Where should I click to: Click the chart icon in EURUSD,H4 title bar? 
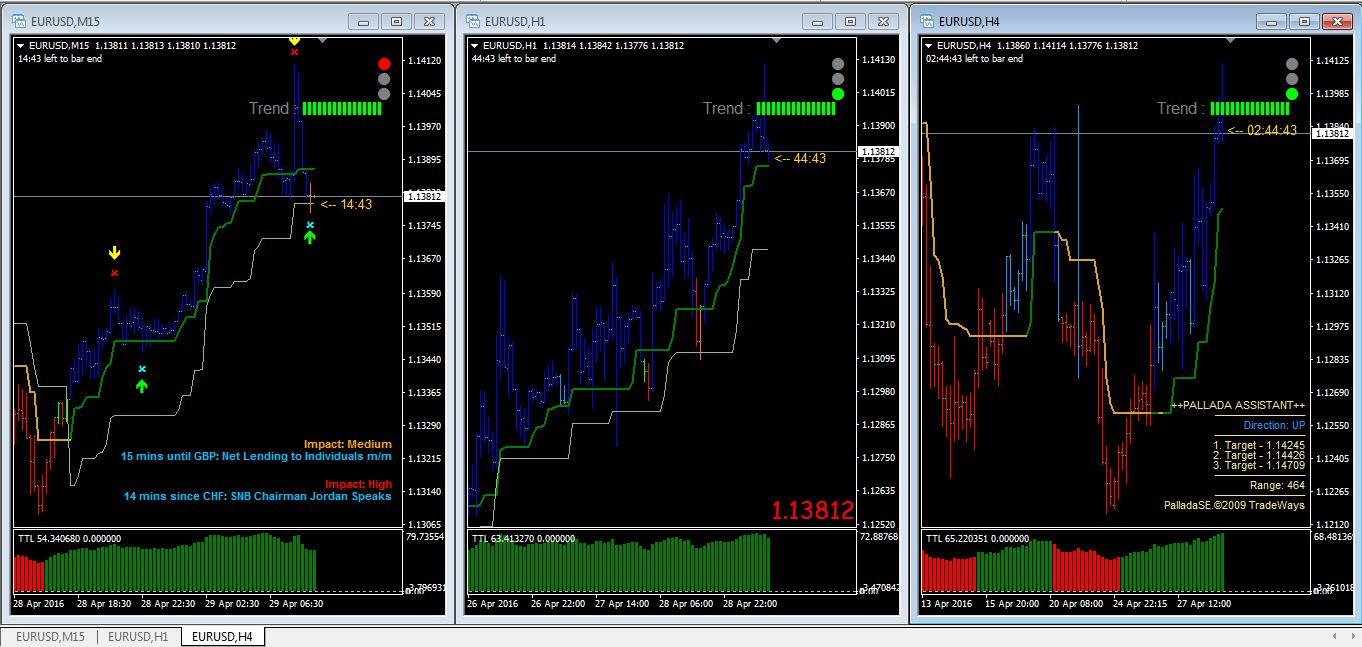coord(926,20)
